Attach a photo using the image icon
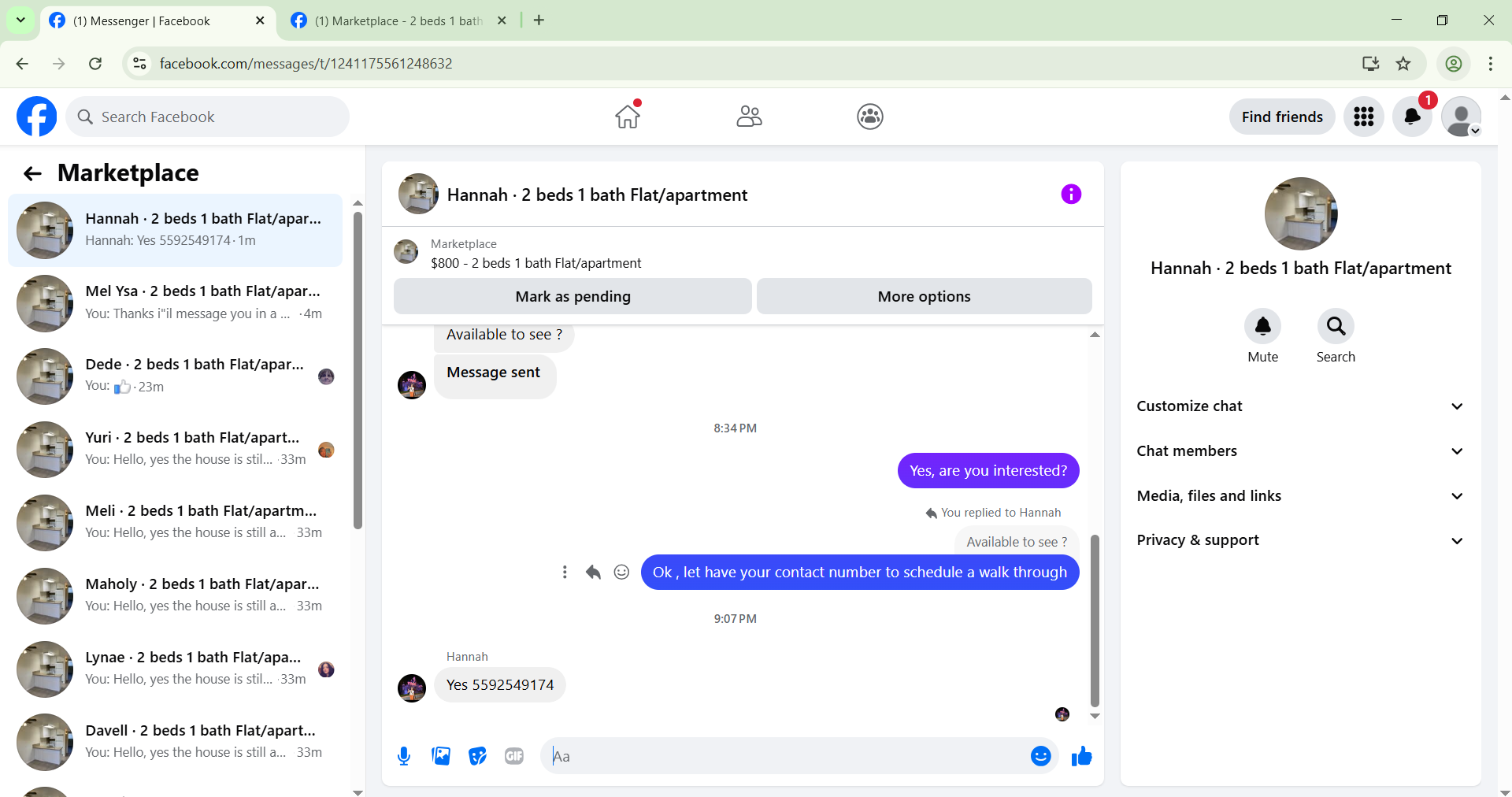 (441, 757)
